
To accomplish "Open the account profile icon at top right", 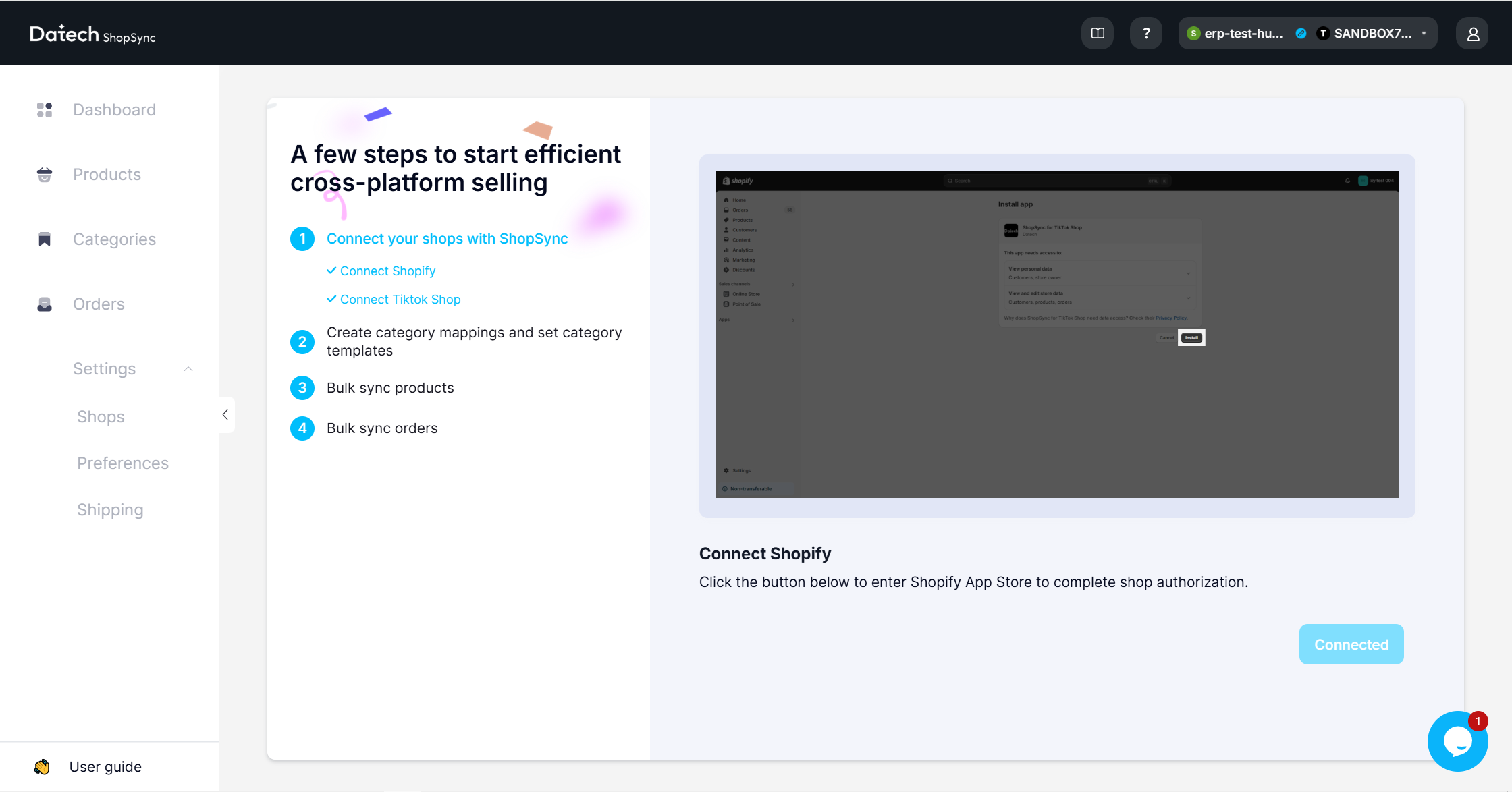I will point(1472,32).
